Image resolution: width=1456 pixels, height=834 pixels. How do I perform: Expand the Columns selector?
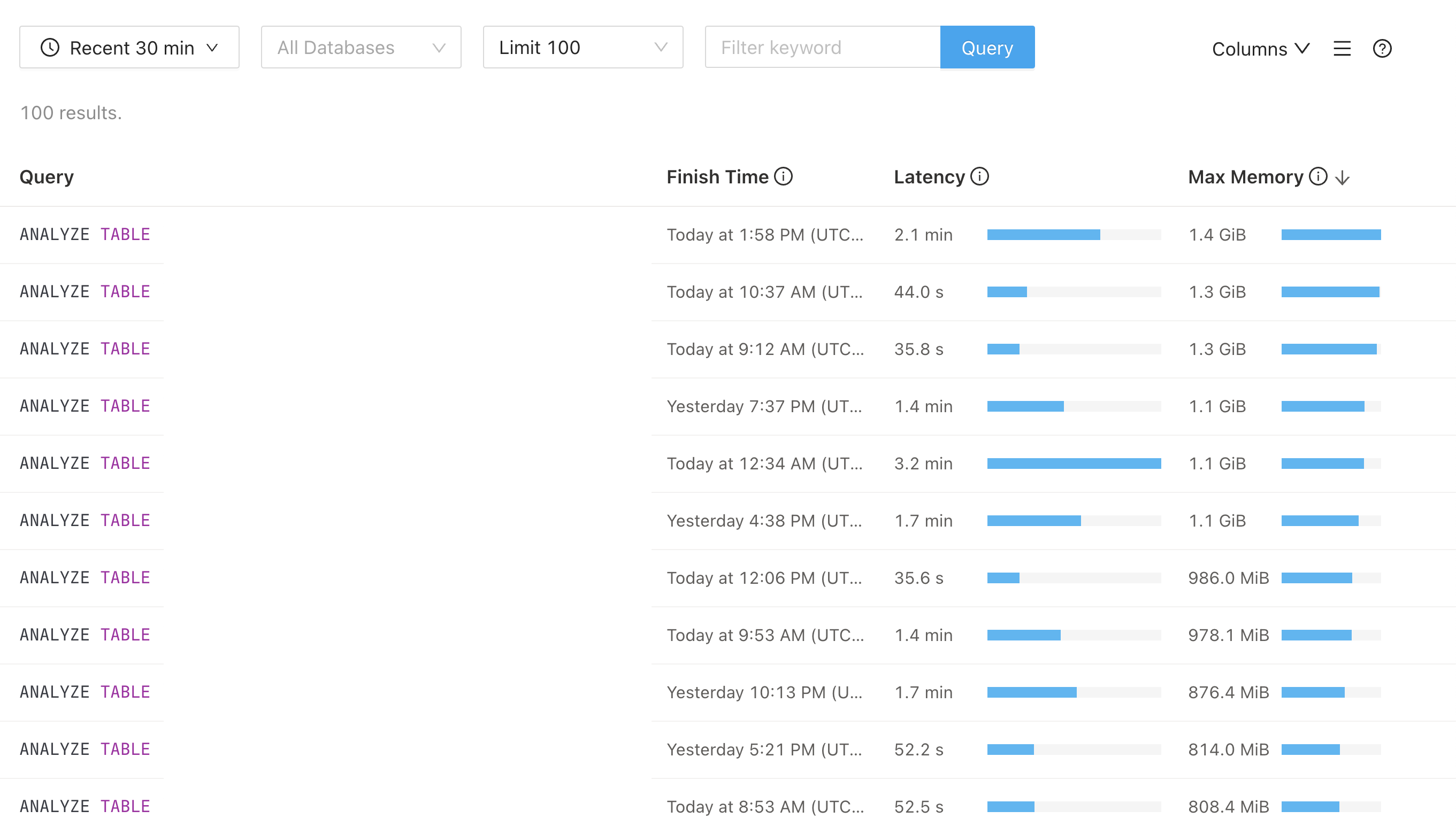click(x=1261, y=49)
